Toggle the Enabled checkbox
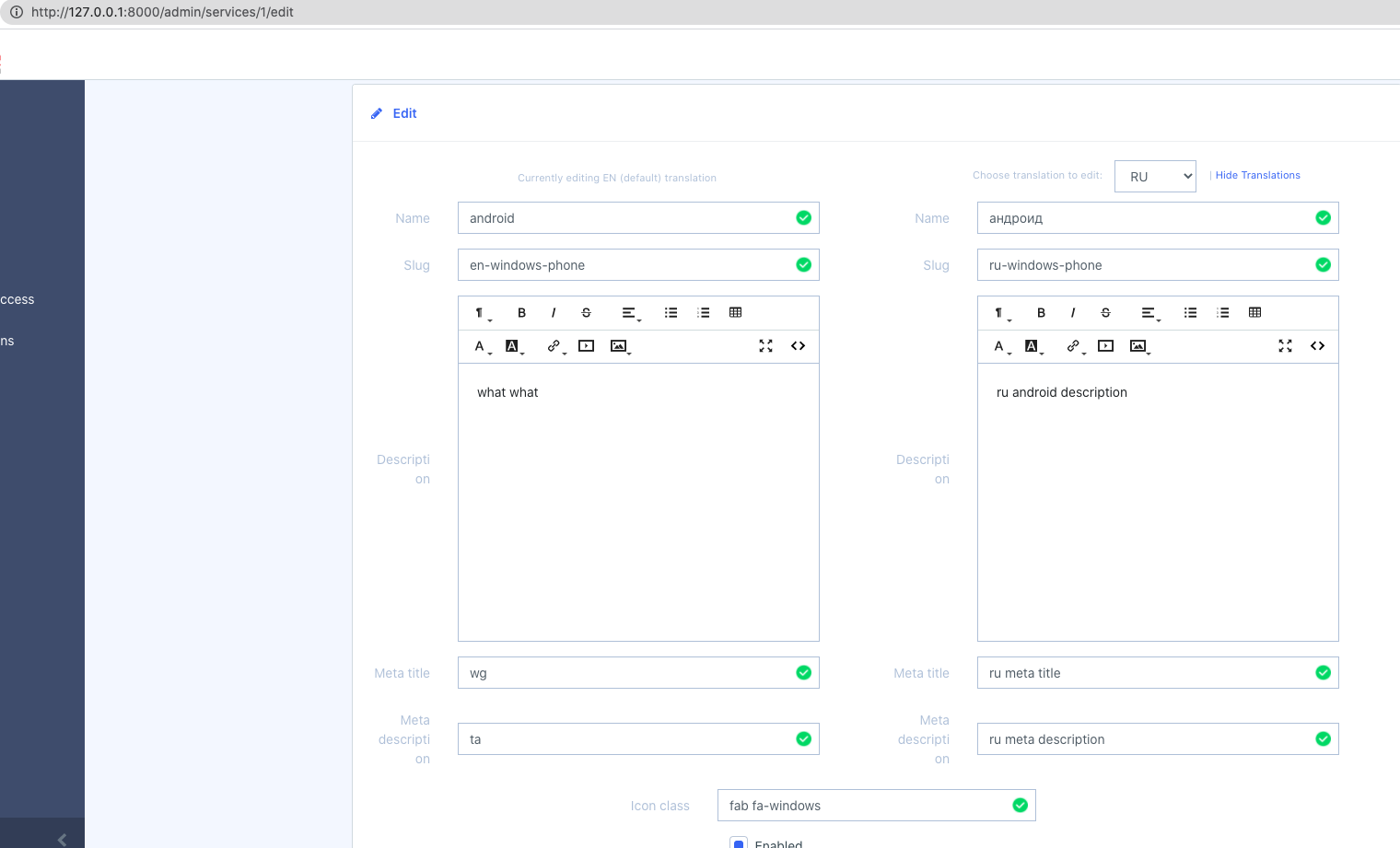Screen dimensions: 1400x848 (x=739, y=842)
